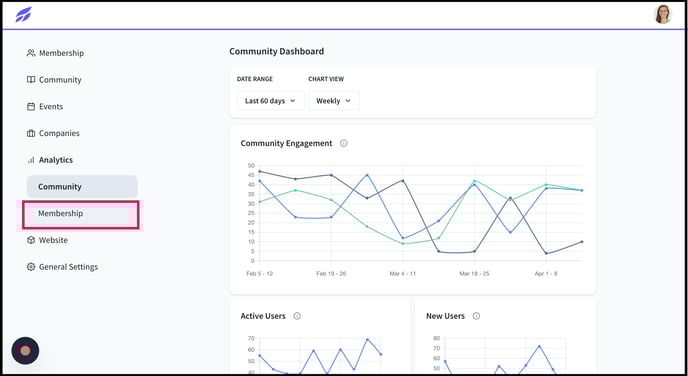Click the New Users info icon

pos(476,316)
